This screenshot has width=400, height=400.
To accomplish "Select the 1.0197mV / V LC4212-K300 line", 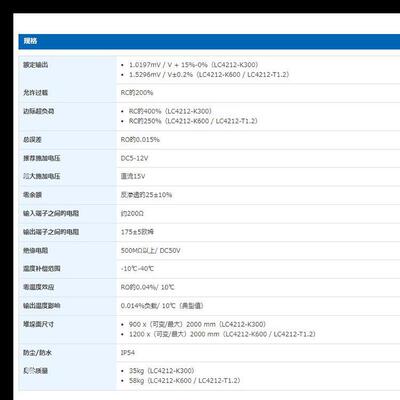I will tap(193, 65).
